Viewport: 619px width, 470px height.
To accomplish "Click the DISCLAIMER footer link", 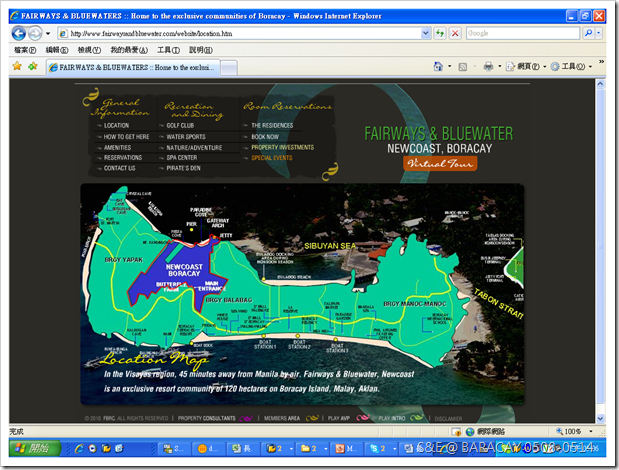I will point(448,419).
